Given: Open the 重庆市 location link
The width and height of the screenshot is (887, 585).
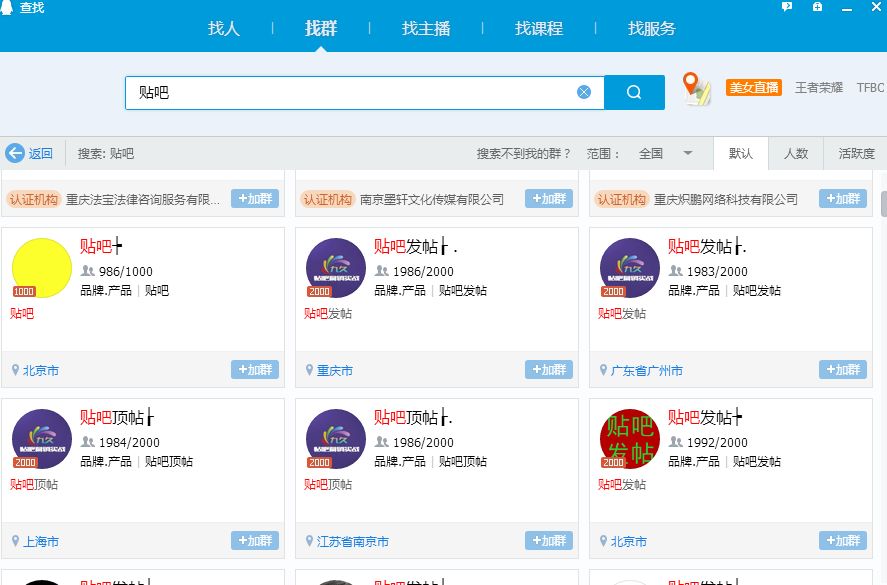Looking at the screenshot, I should click(x=335, y=371).
